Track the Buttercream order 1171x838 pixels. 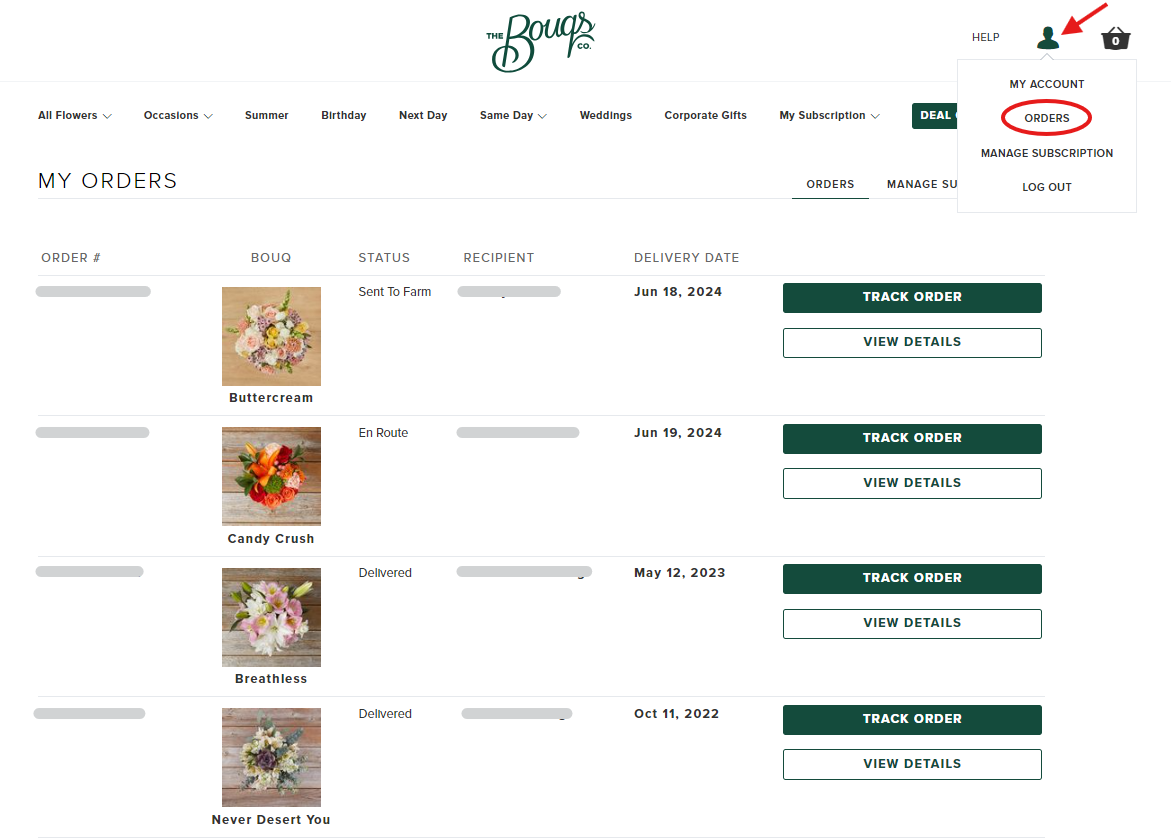912,297
